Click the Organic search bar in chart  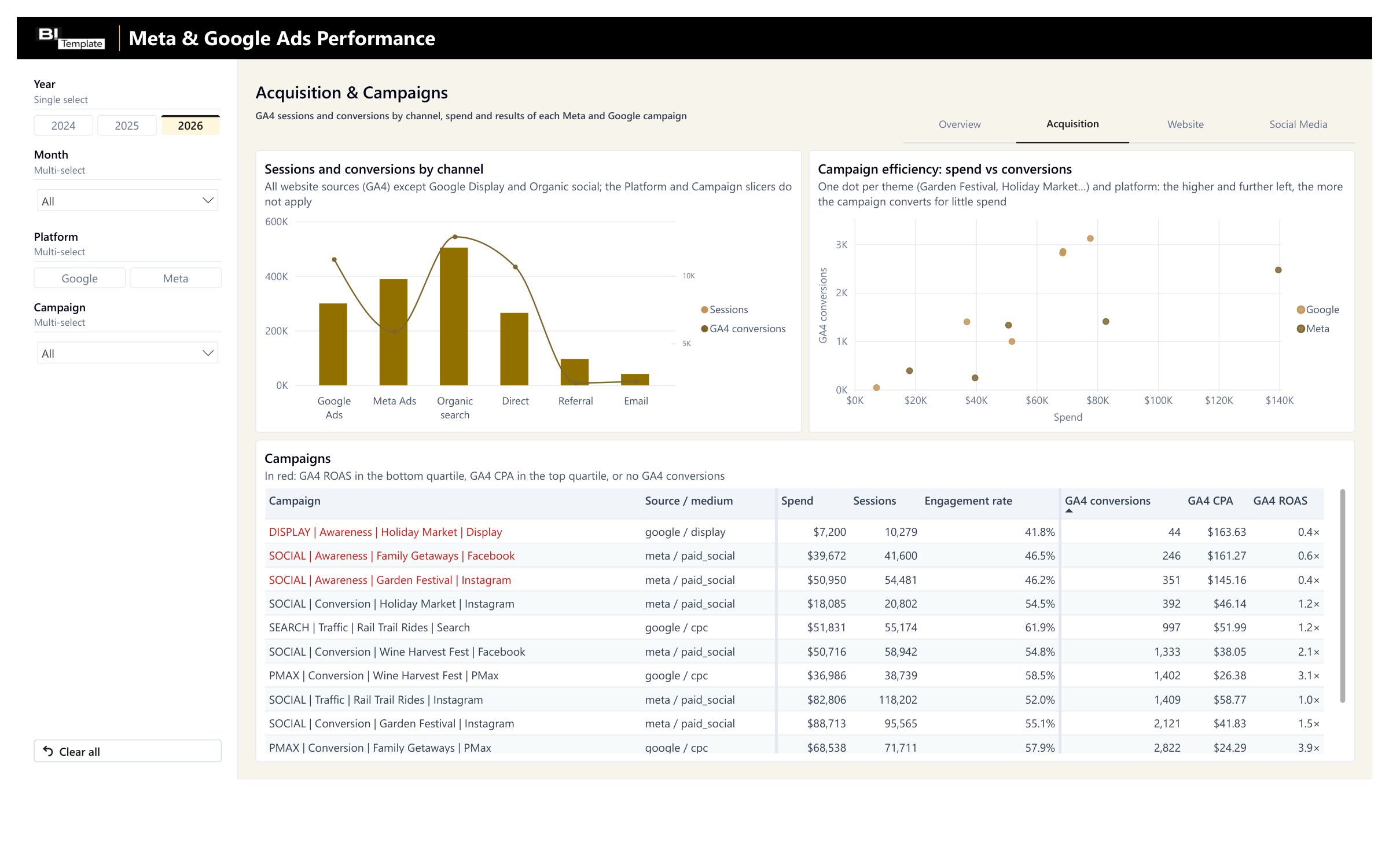(x=454, y=317)
